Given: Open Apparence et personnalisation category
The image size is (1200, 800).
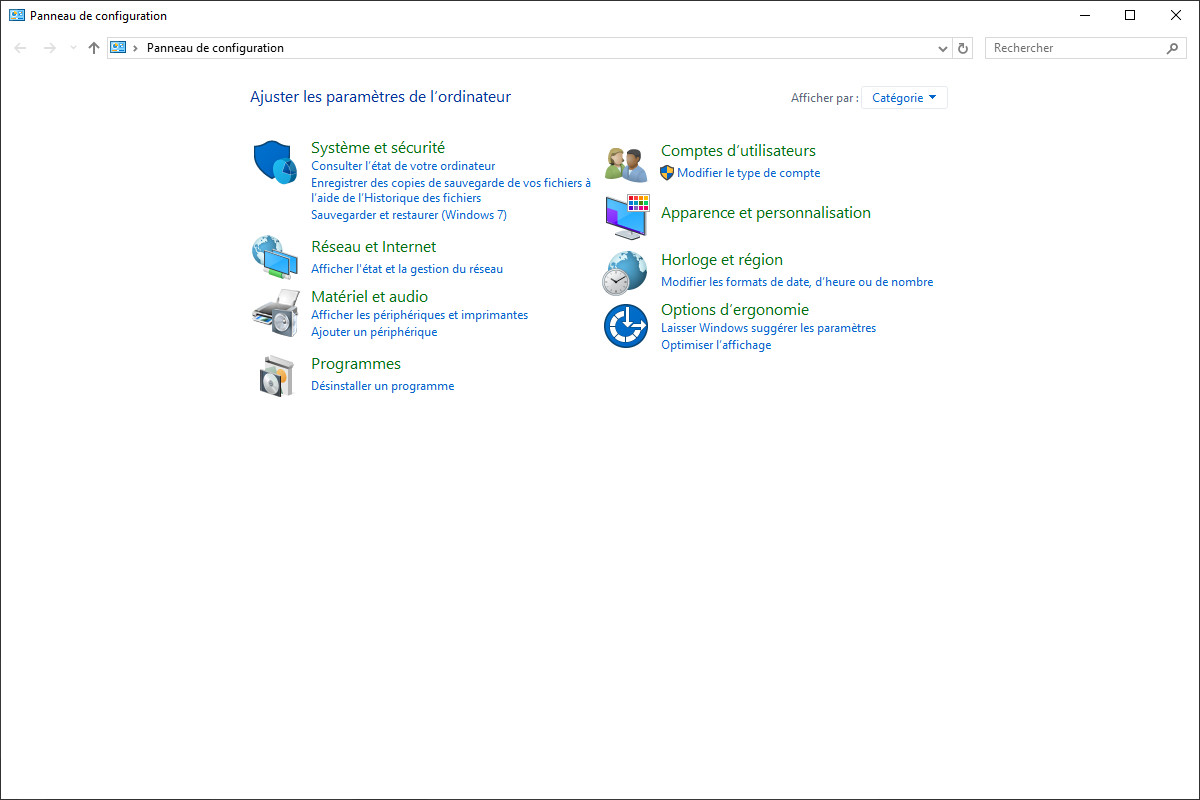Looking at the screenshot, I should coord(766,213).
